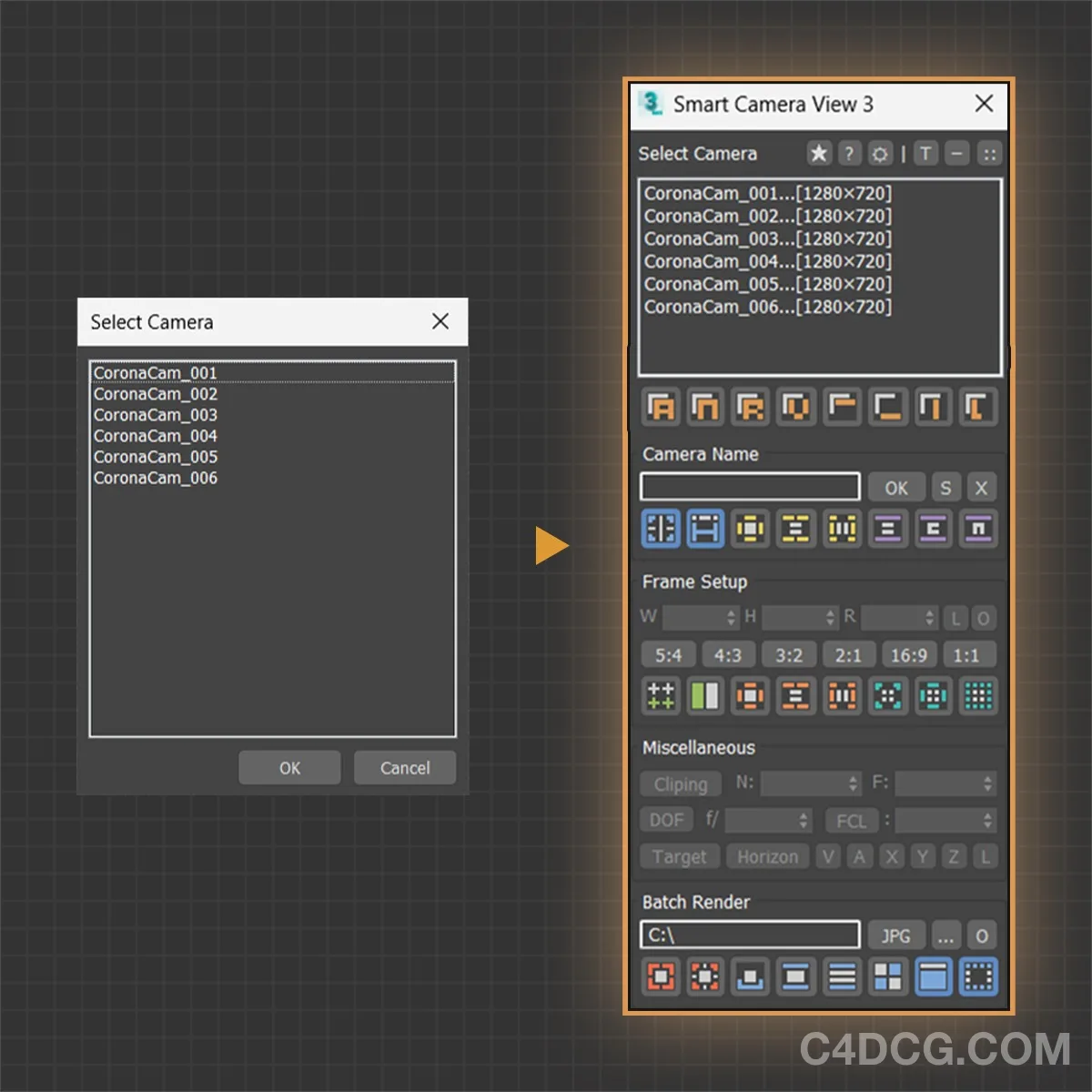
Task: Click the C:\ output path field
Action: tap(750, 935)
